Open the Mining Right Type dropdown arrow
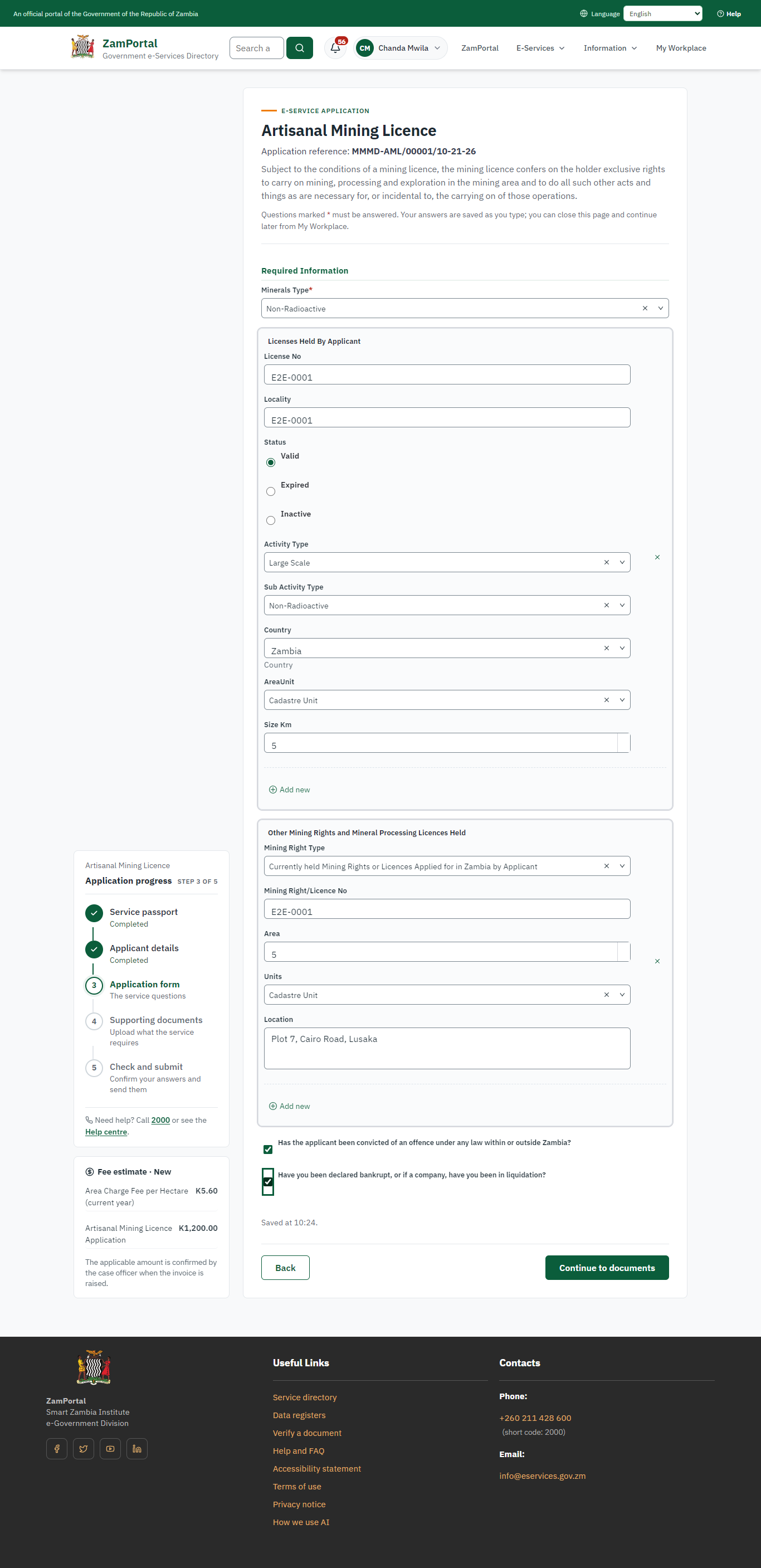Screen dimensions: 761x1568 click(x=622, y=866)
